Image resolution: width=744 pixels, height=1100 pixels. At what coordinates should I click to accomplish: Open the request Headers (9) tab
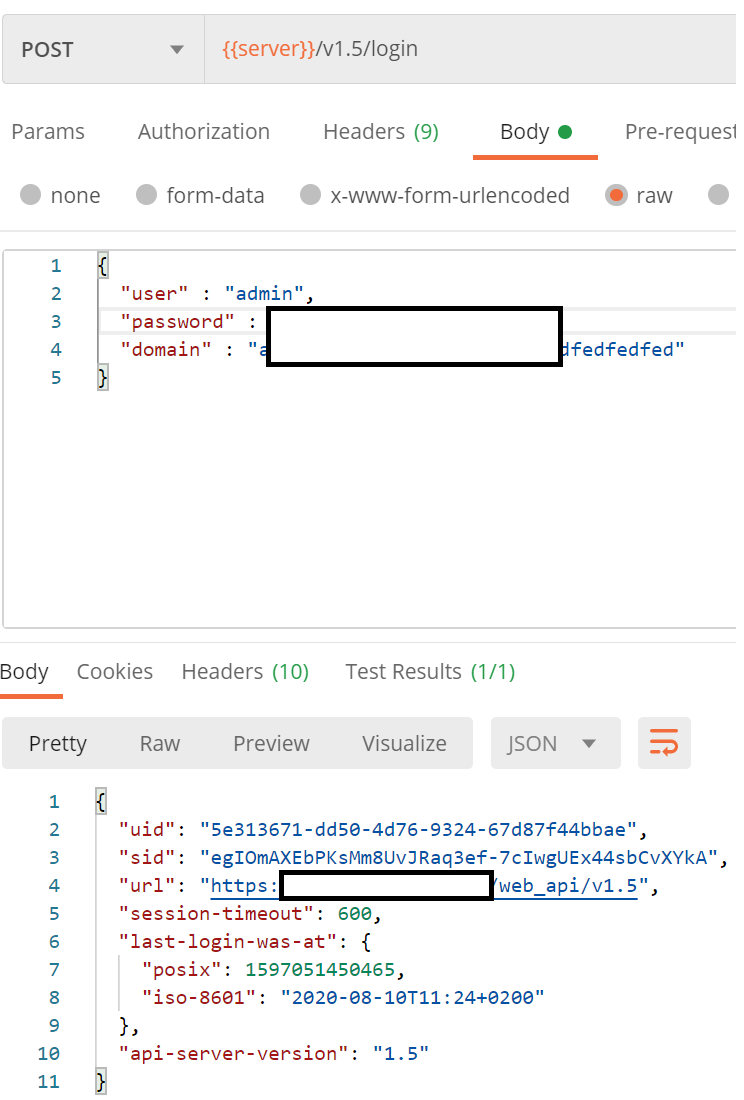[x=380, y=132]
